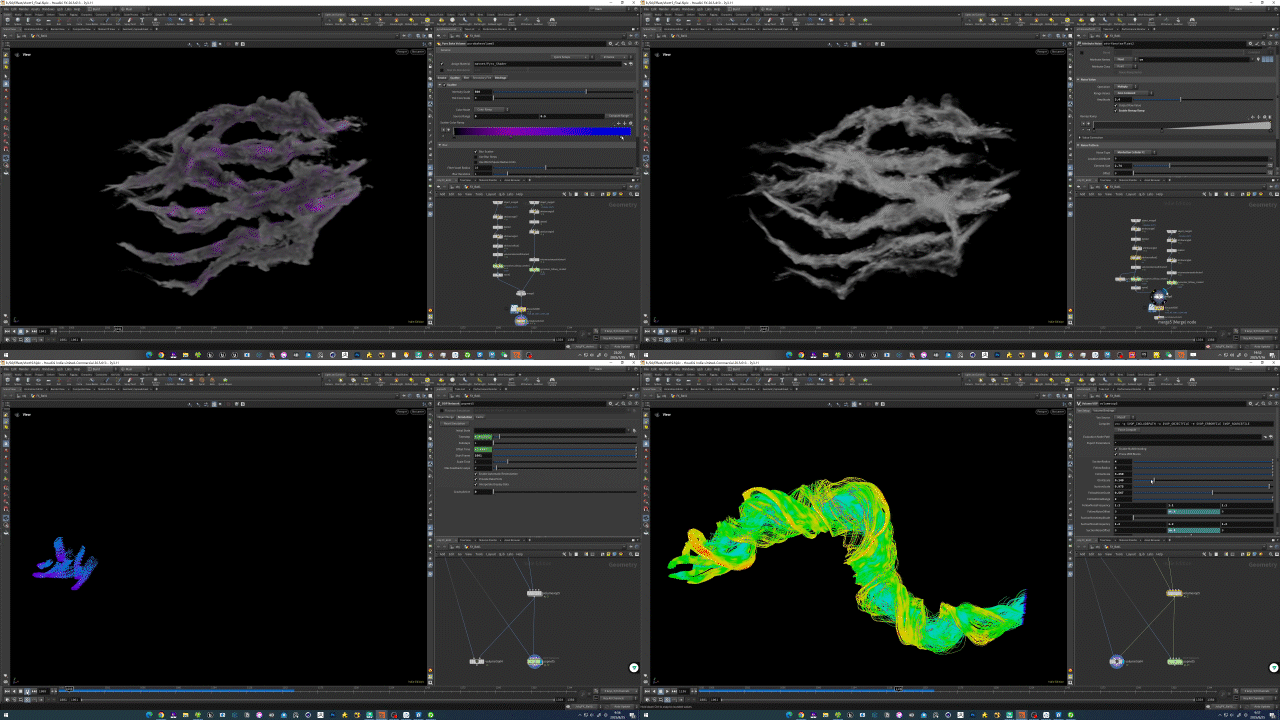Open file chooser icon beside Initial State field
This screenshot has width=1280, height=720.
pyautogui.click(x=632, y=430)
